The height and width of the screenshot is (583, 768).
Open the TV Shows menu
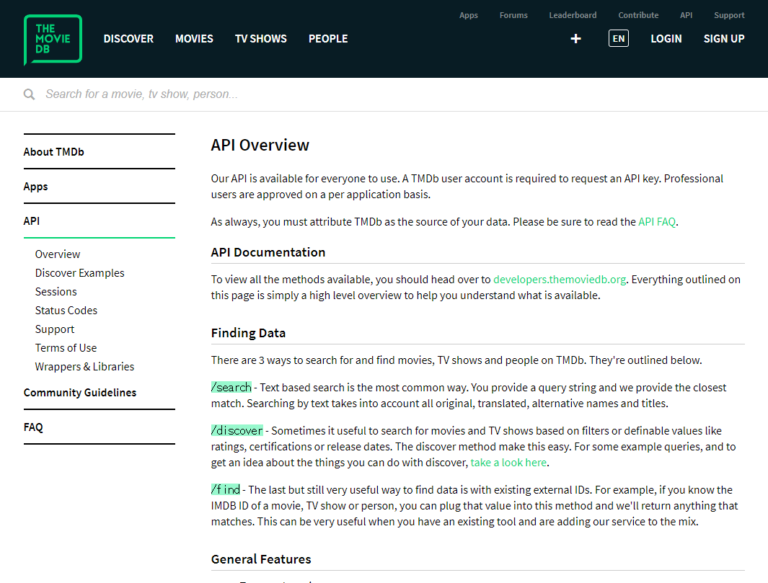coord(260,39)
